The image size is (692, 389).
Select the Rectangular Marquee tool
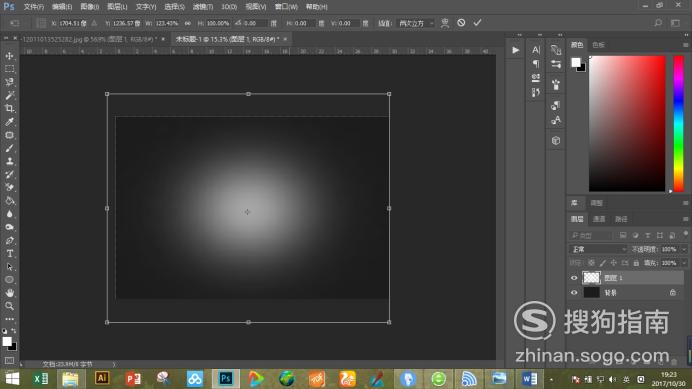(9, 69)
